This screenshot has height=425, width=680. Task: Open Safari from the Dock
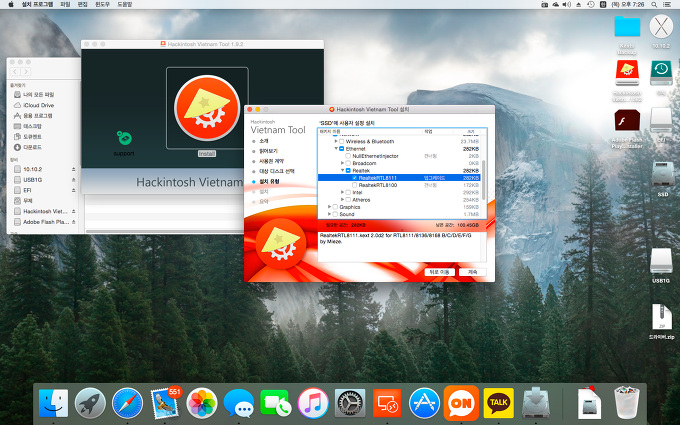click(128, 403)
